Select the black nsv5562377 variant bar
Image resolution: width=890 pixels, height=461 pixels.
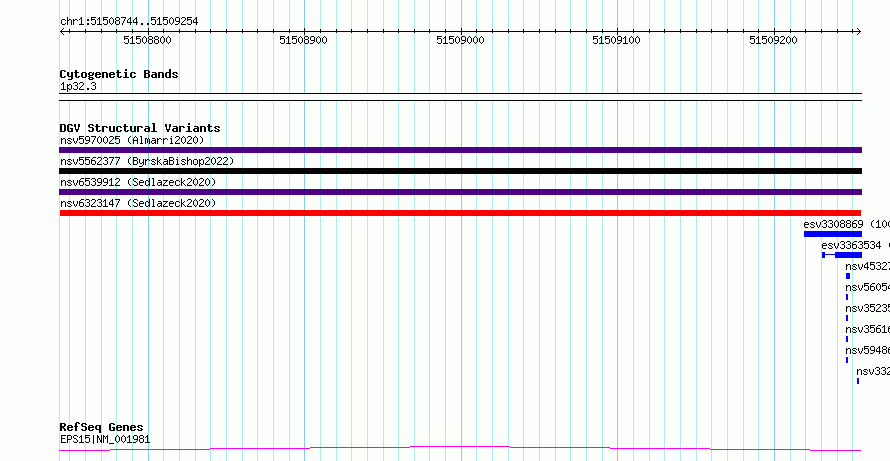coord(460,171)
